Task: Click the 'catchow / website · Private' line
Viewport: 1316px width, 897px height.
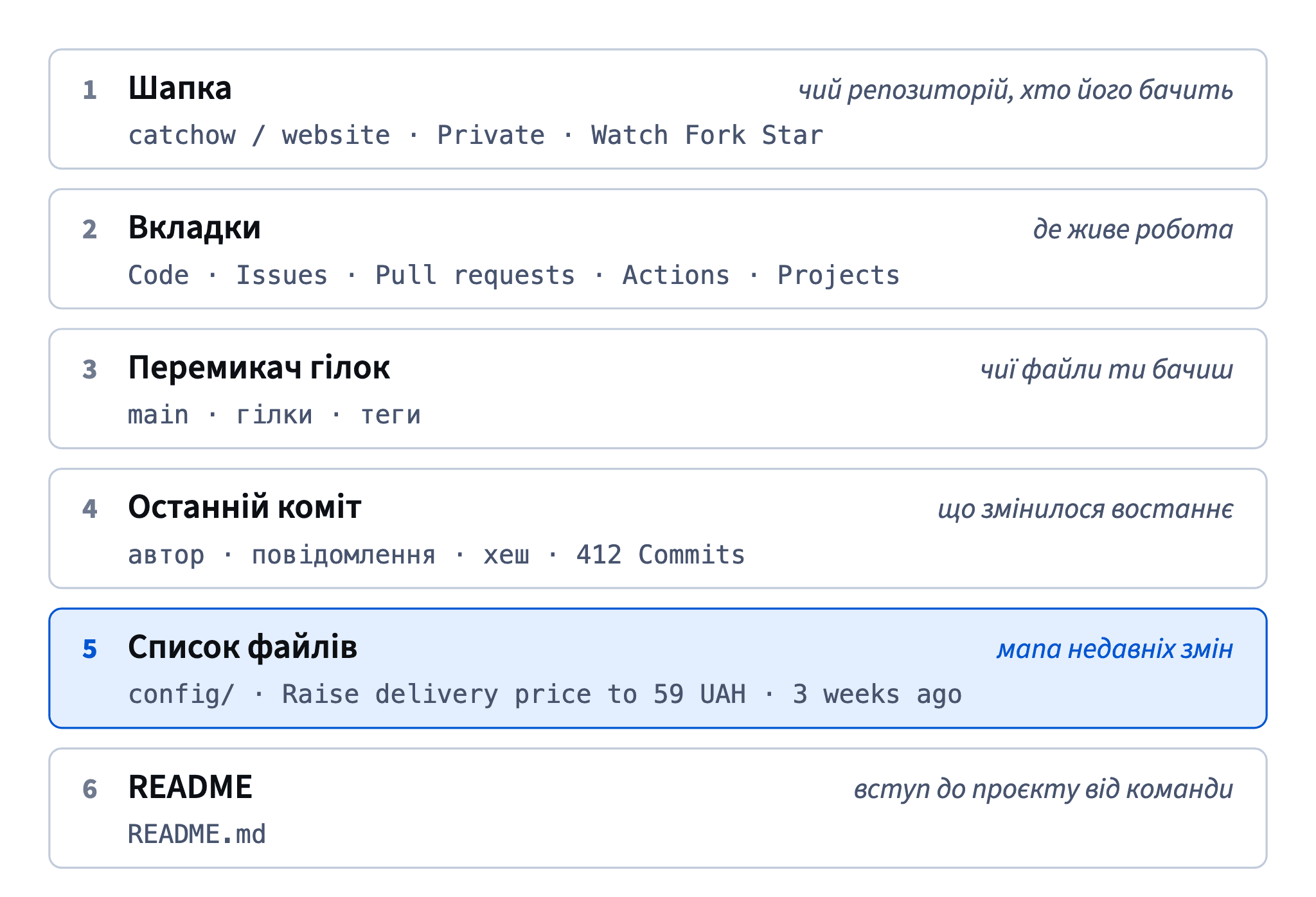Action: pos(476,136)
